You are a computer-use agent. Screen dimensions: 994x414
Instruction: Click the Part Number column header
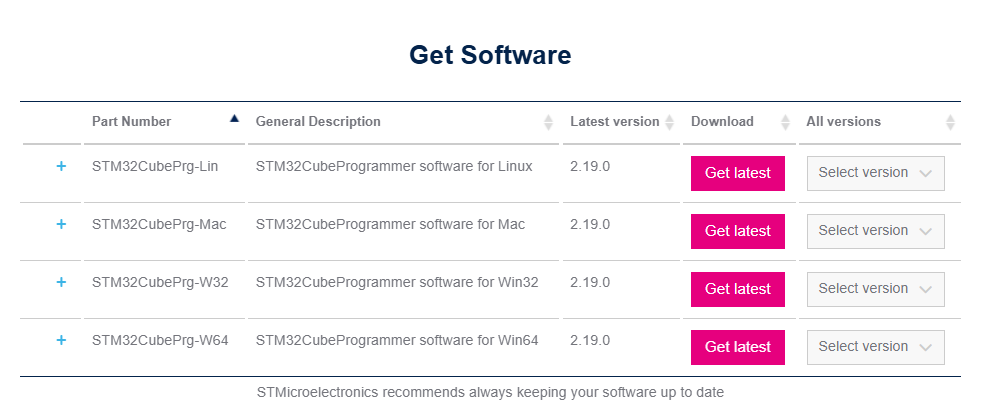131,122
